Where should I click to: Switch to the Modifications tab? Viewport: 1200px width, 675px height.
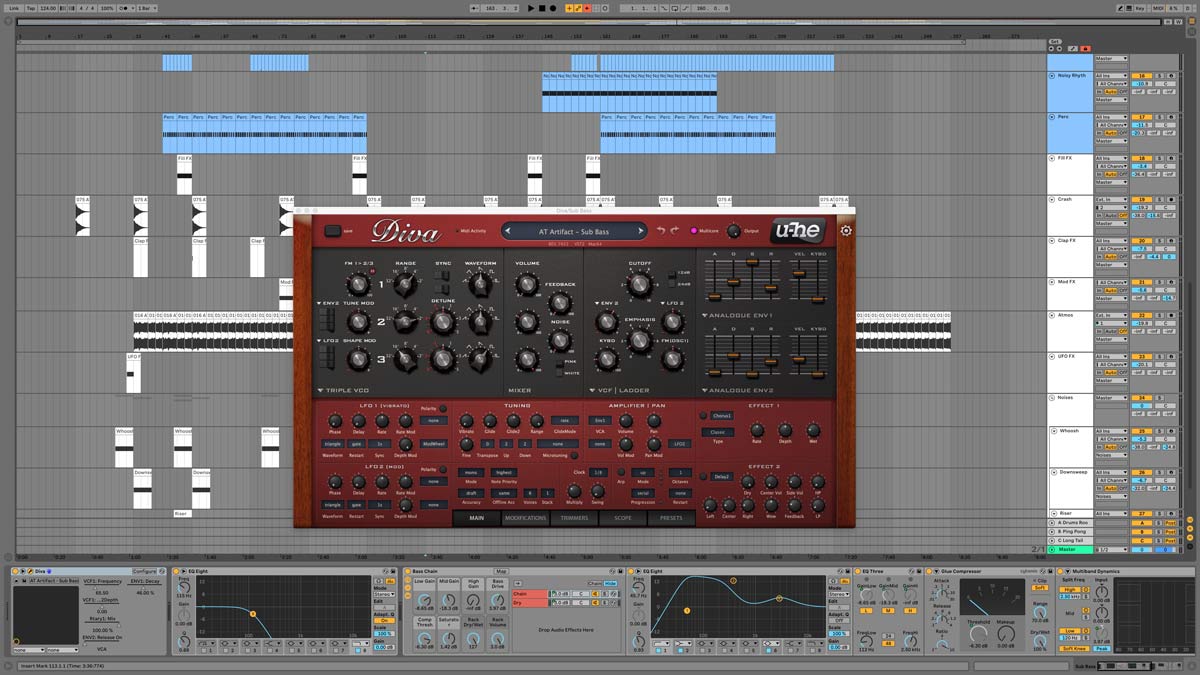pyautogui.click(x=525, y=518)
